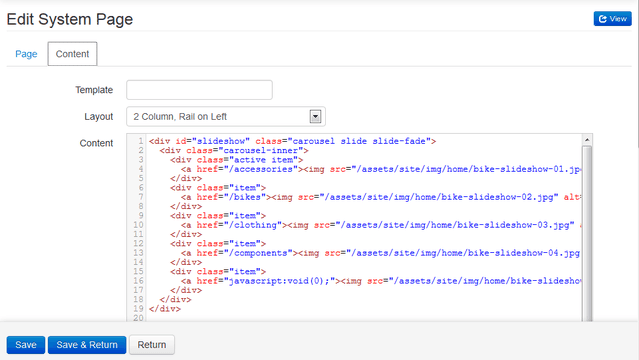Open the Layout dropdown
The width and height of the screenshot is (639, 360).
point(226,117)
